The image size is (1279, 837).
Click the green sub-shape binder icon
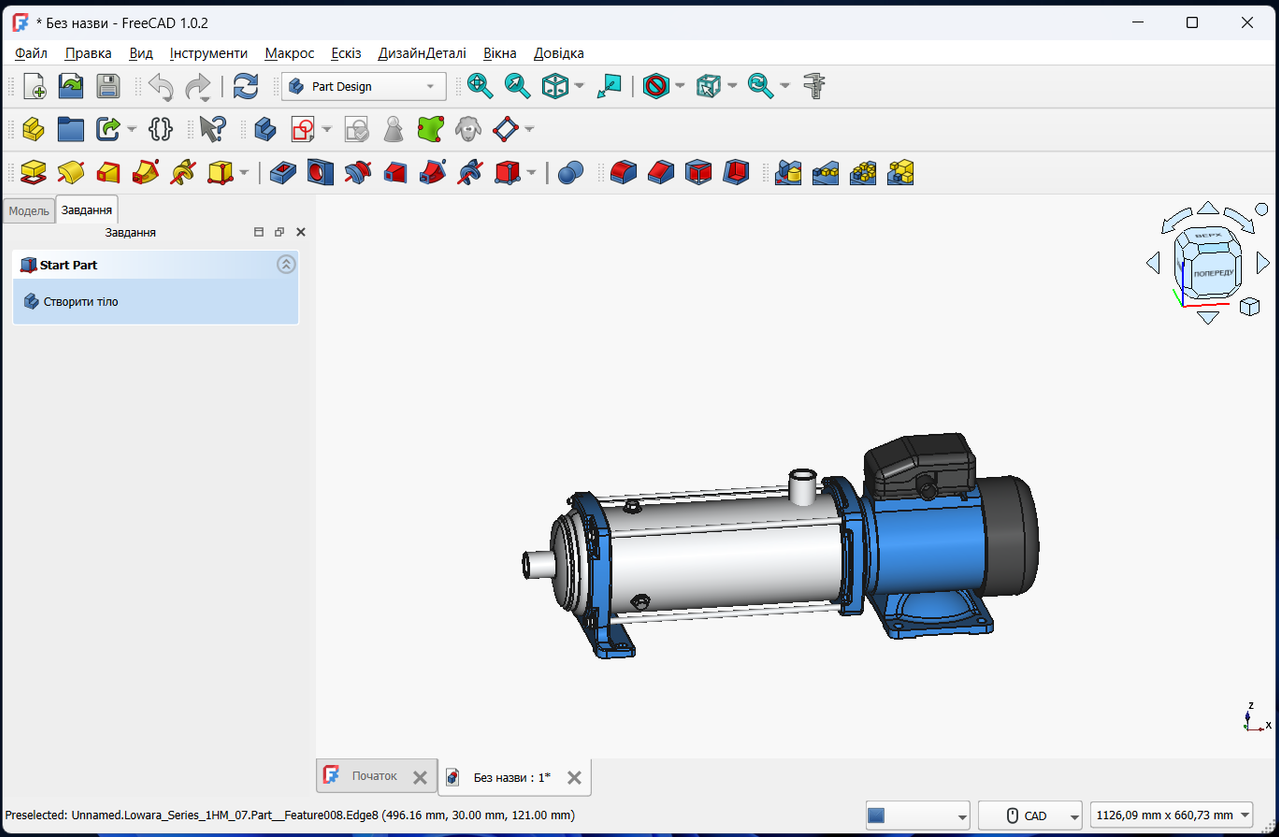430,129
